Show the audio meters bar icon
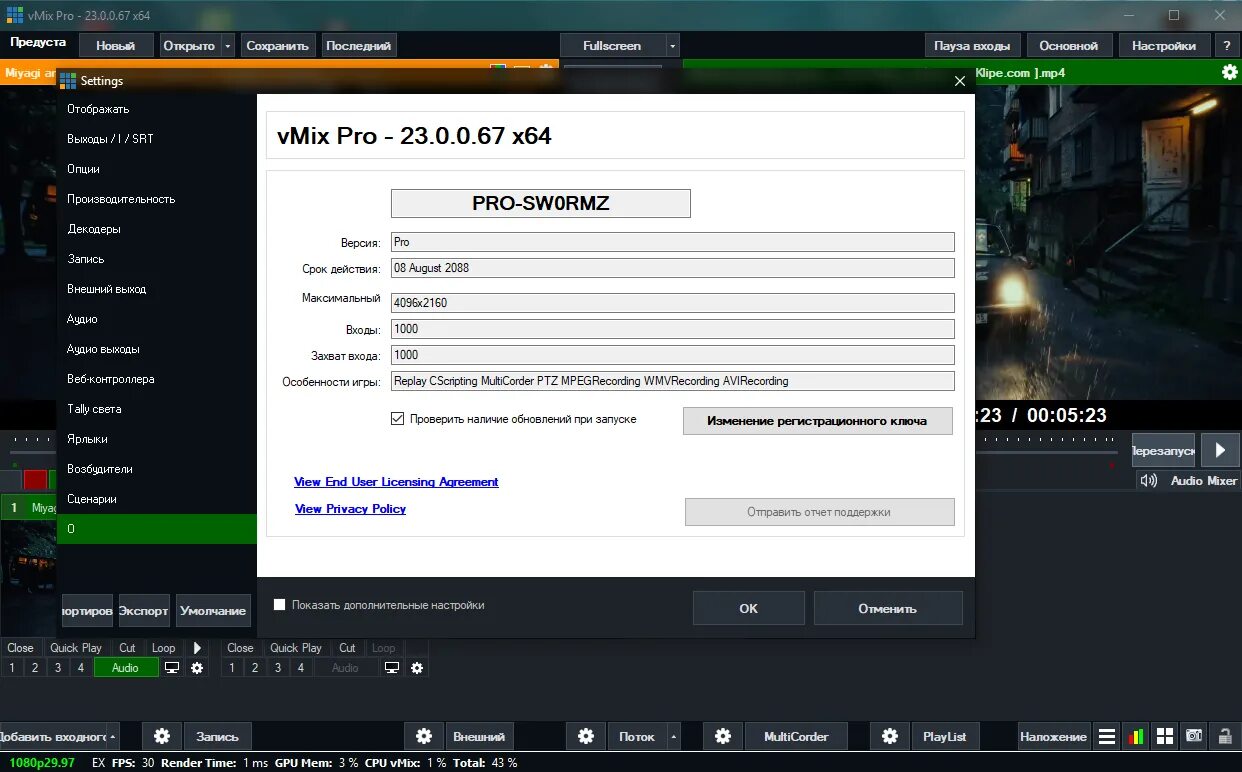This screenshot has height=772, width=1242. pos(1136,736)
